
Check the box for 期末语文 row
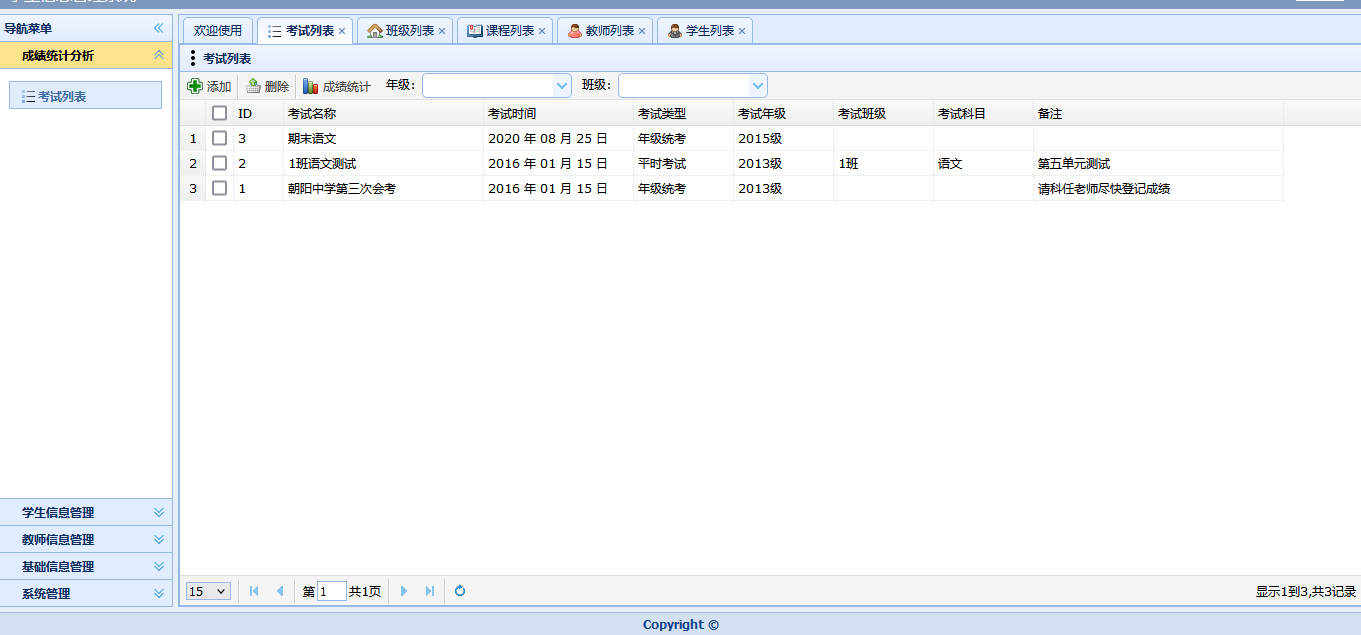pos(220,138)
